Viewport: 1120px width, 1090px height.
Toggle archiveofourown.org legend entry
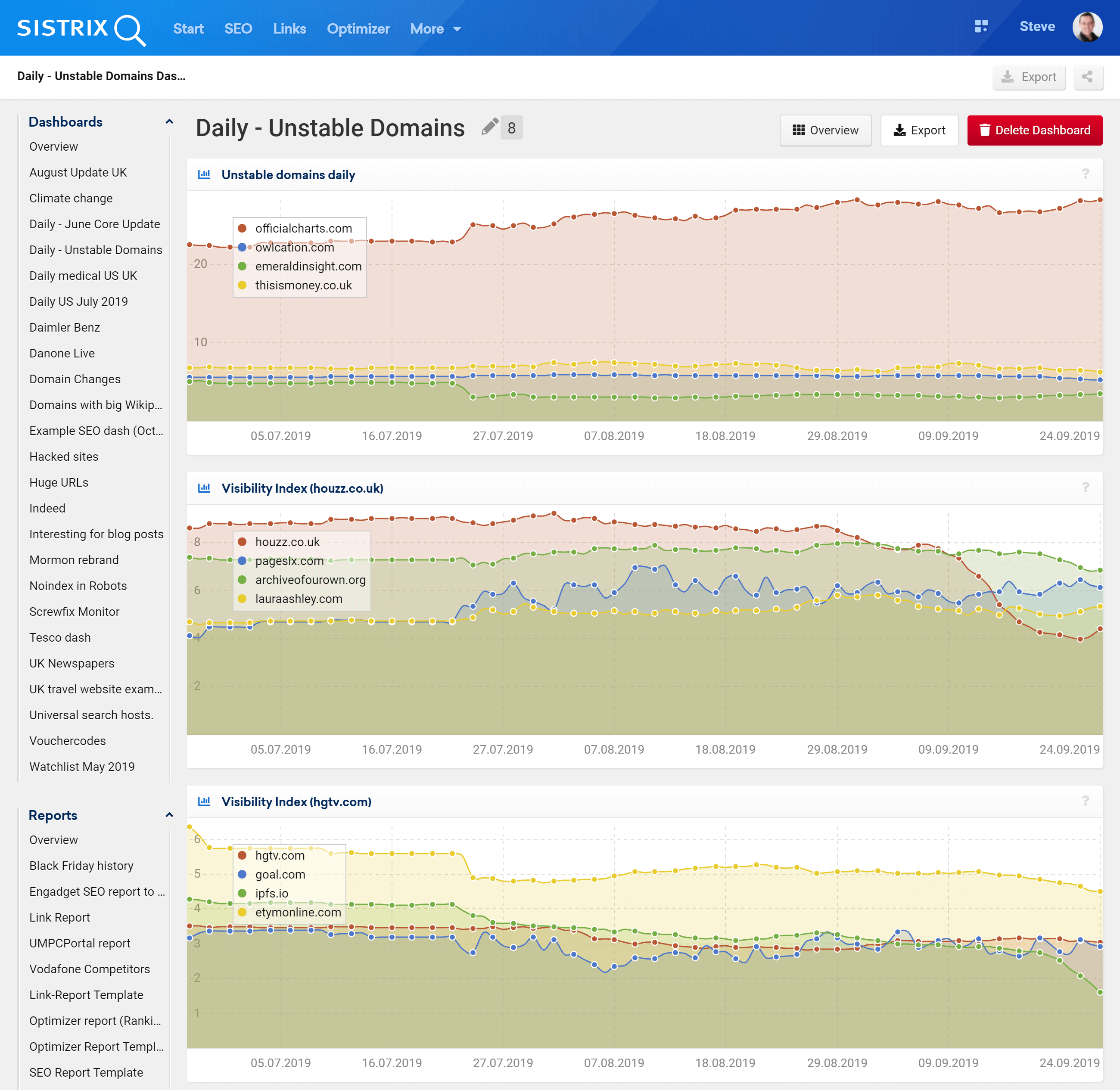tap(302, 579)
